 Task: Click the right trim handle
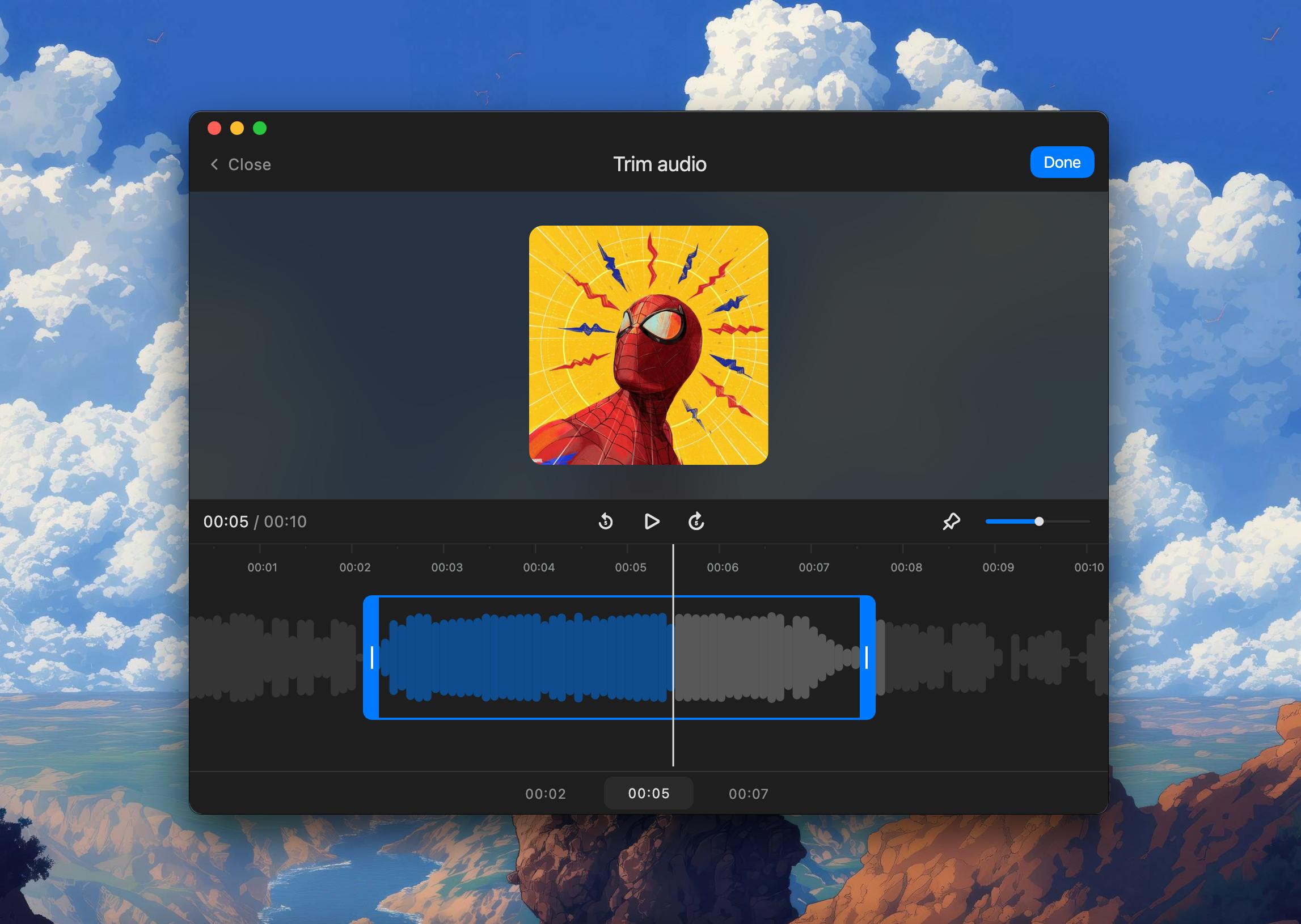coord(867,657)
